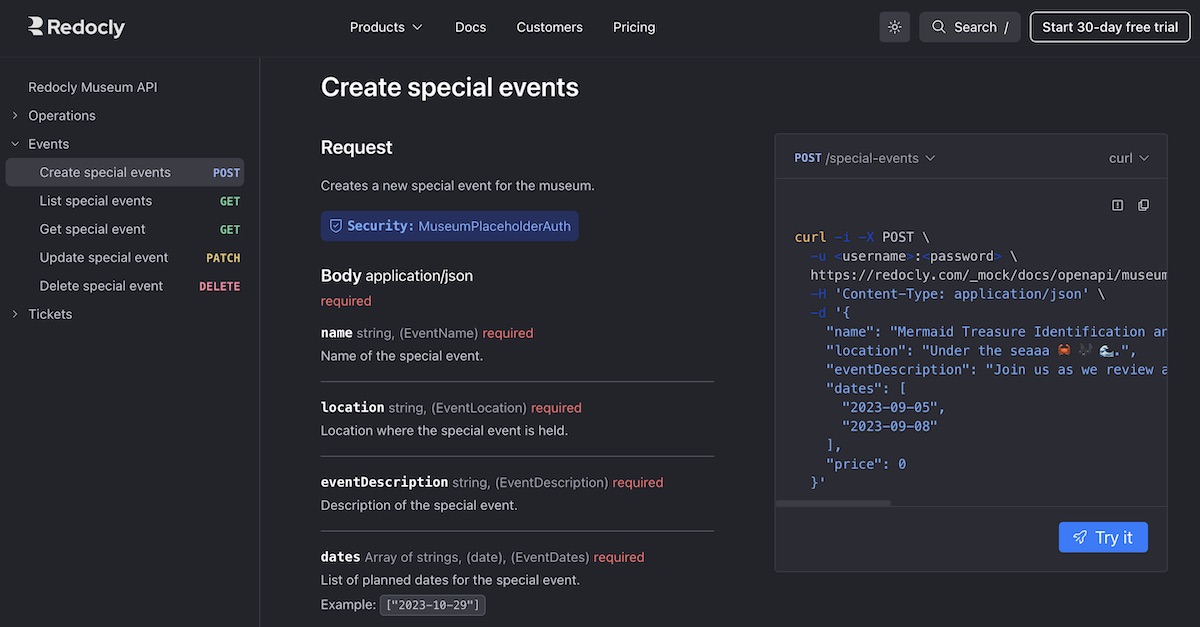The width and height of the screenshot is (1200, 627).
Task: Click the Redocly logo
Action: [x=76, y=27]
